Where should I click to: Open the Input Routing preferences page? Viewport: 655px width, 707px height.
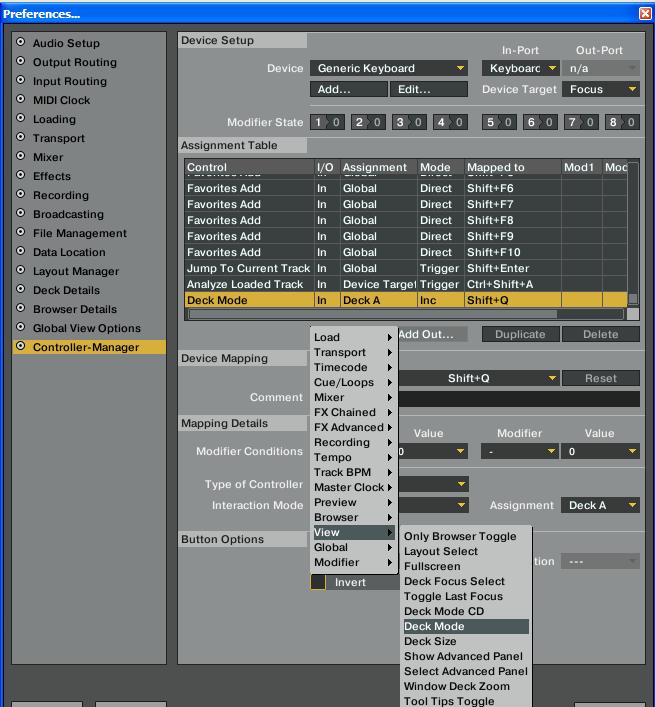click(69, 81)
